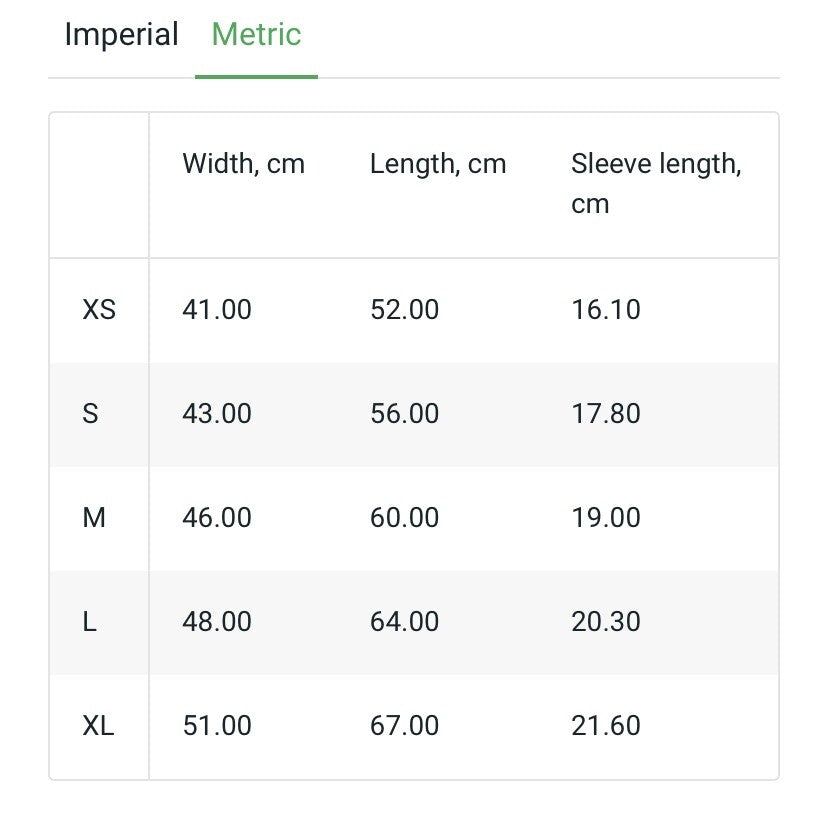Click the M width value 46.00
Screen dimensions: 822x813
[217, 518]
